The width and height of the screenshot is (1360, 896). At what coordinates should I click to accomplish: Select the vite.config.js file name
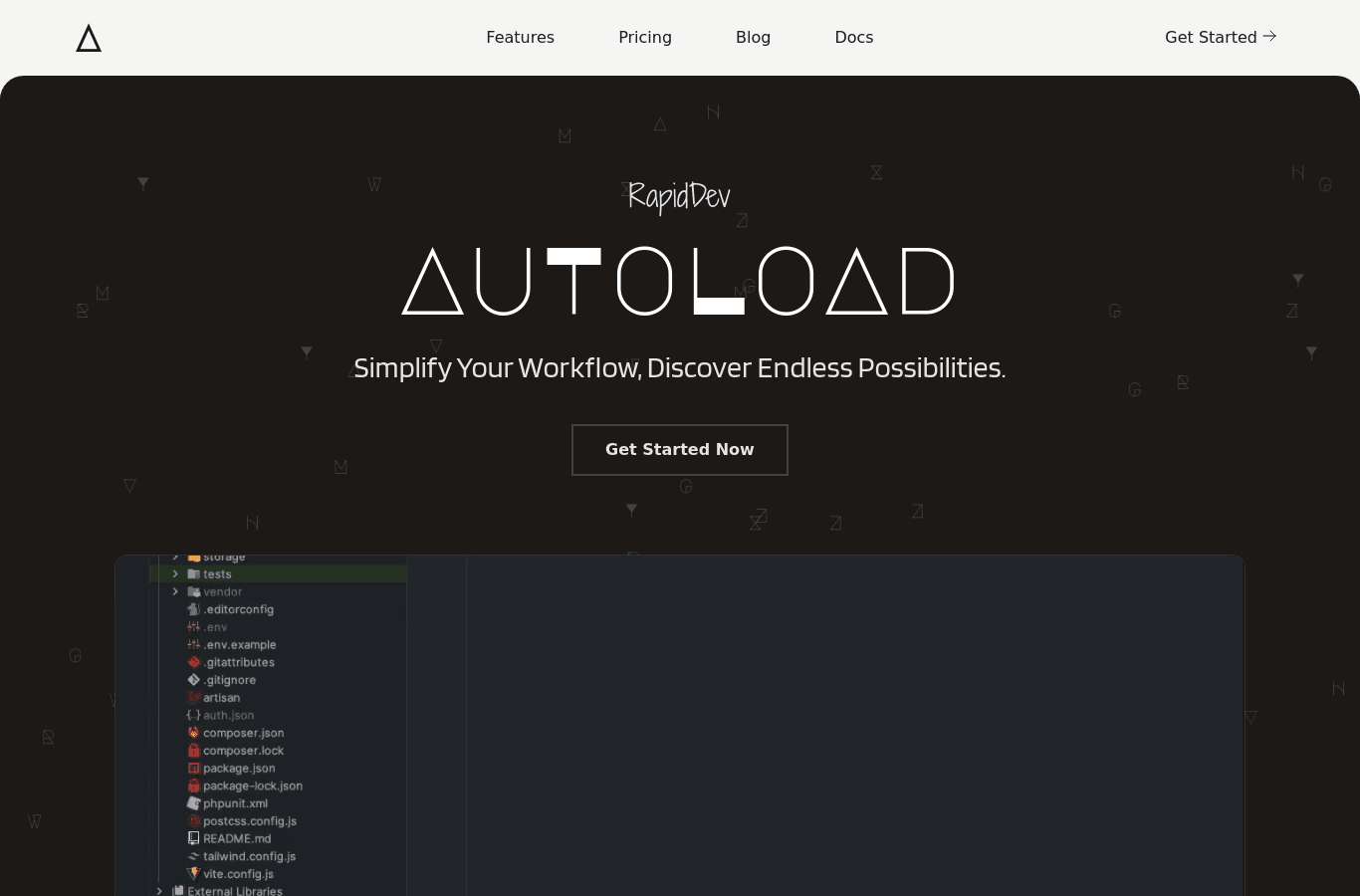[x=238, y=874]
